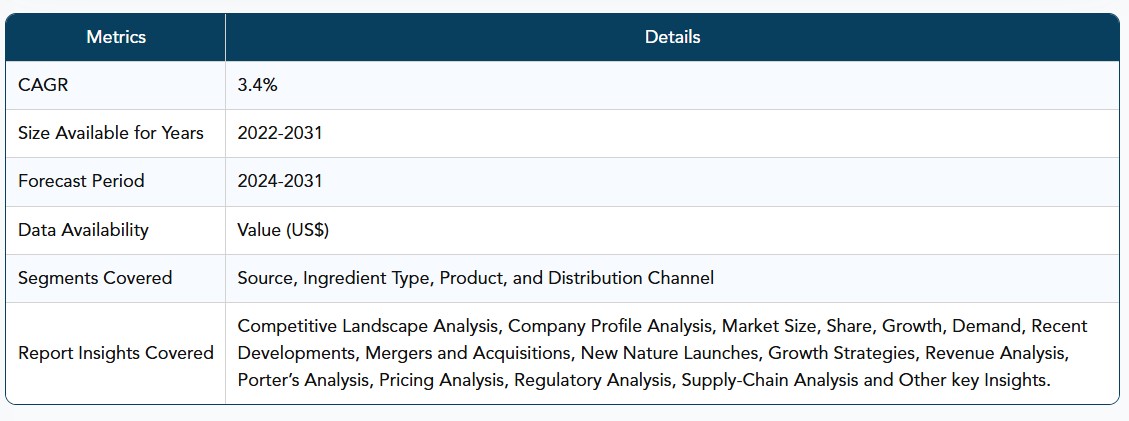The height and width of the screenshot is (421, 1129).
Task: Click the 2022-2031 value cell
Action: (280, 133)
